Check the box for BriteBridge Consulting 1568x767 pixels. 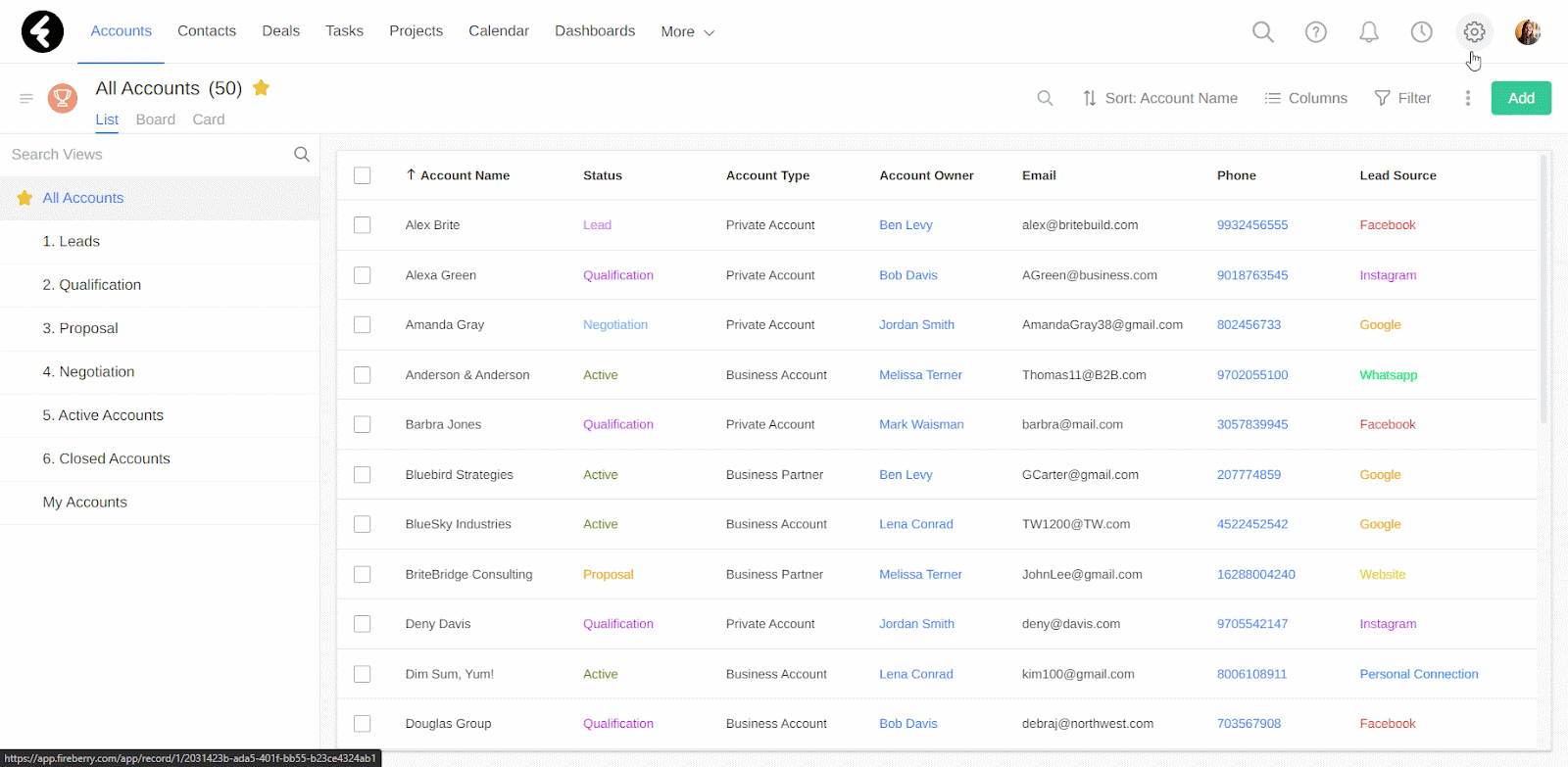tap(363, 574)
